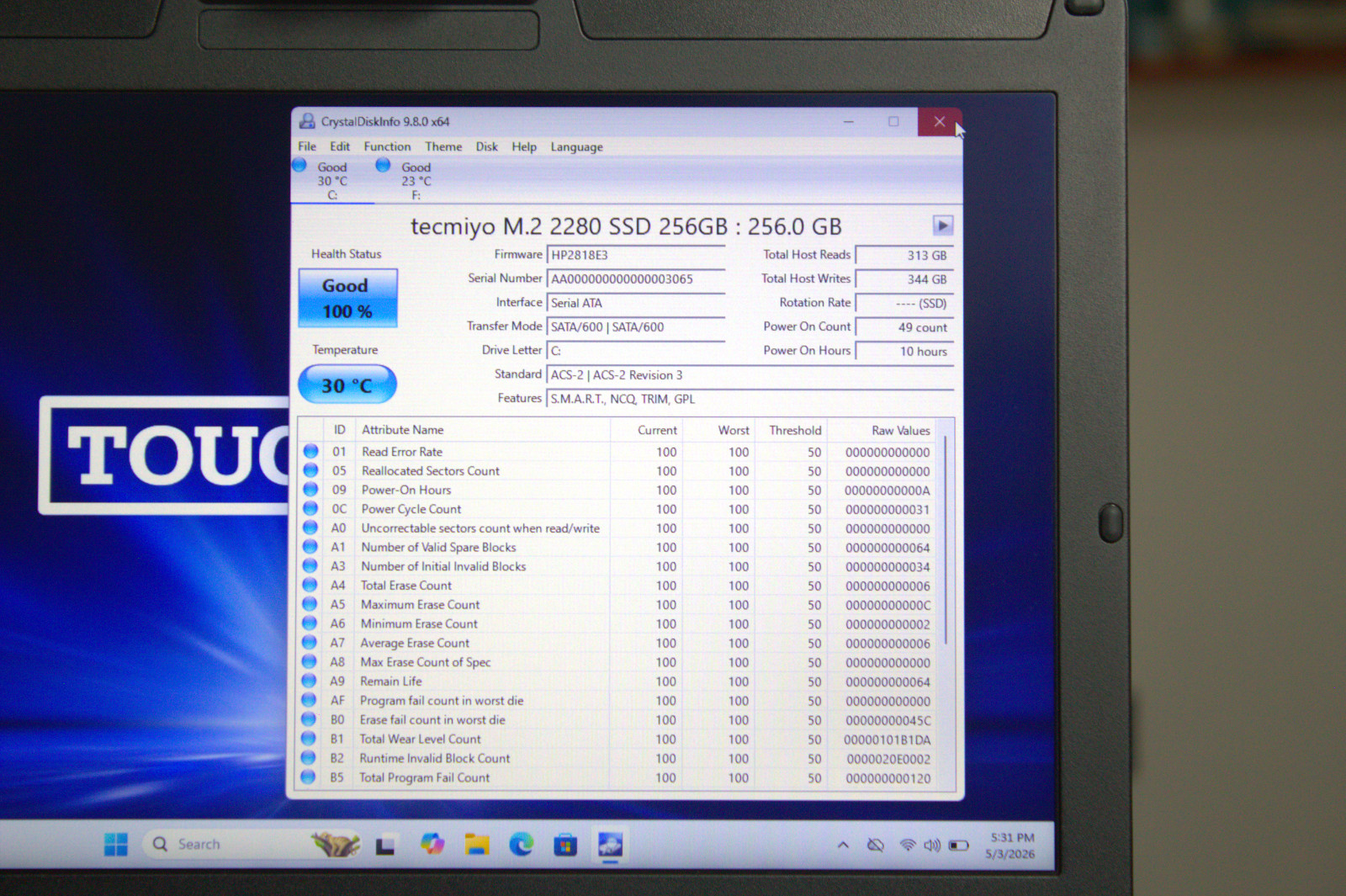Click the status circle for Read Error Rate
The width and height of the screenshot is (1346, 896).
[x=310, y=452]
